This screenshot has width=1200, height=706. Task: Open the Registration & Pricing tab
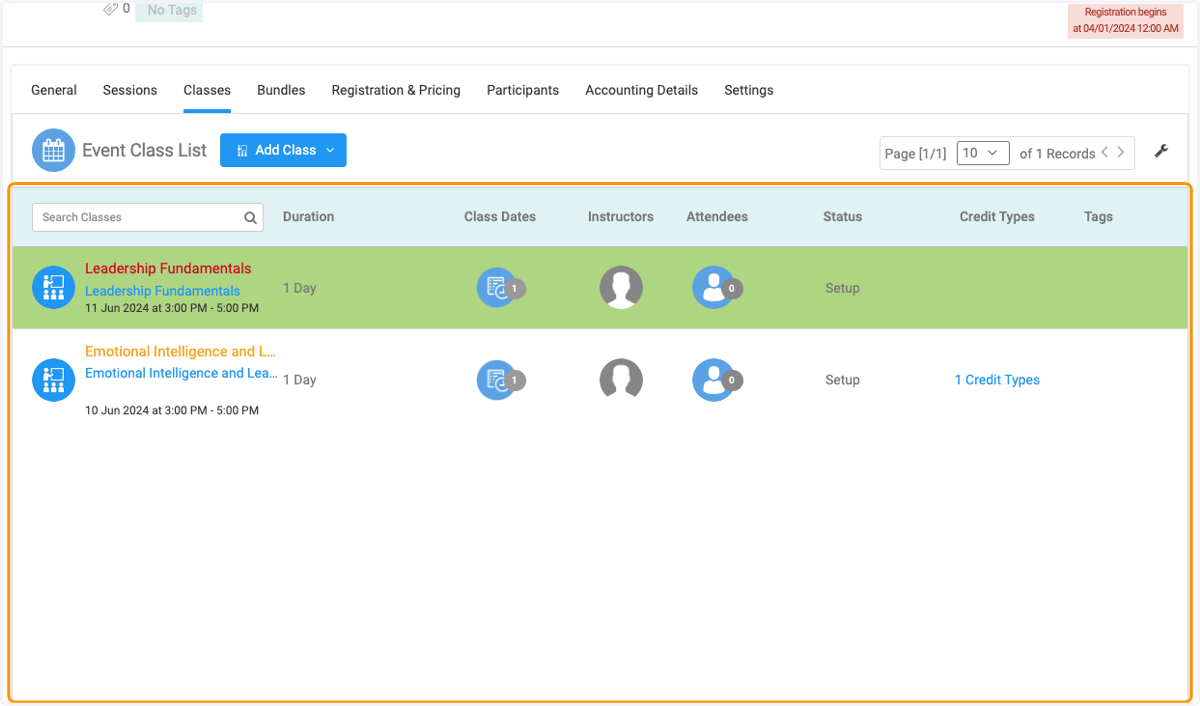[x=396, y=90]
